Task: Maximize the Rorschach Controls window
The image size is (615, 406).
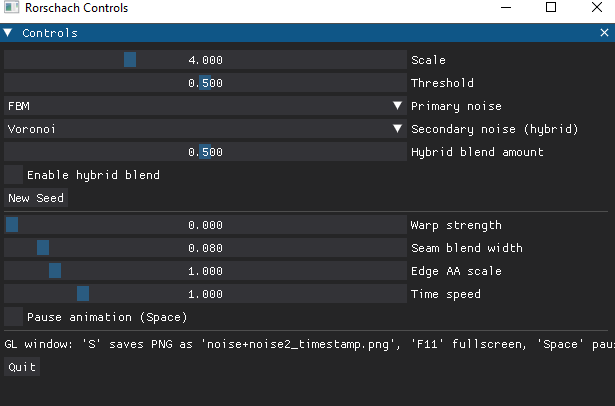Action: (551, 8)
